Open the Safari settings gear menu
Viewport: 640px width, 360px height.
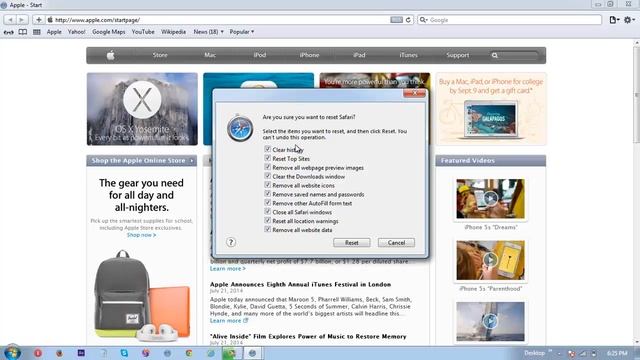629,20
